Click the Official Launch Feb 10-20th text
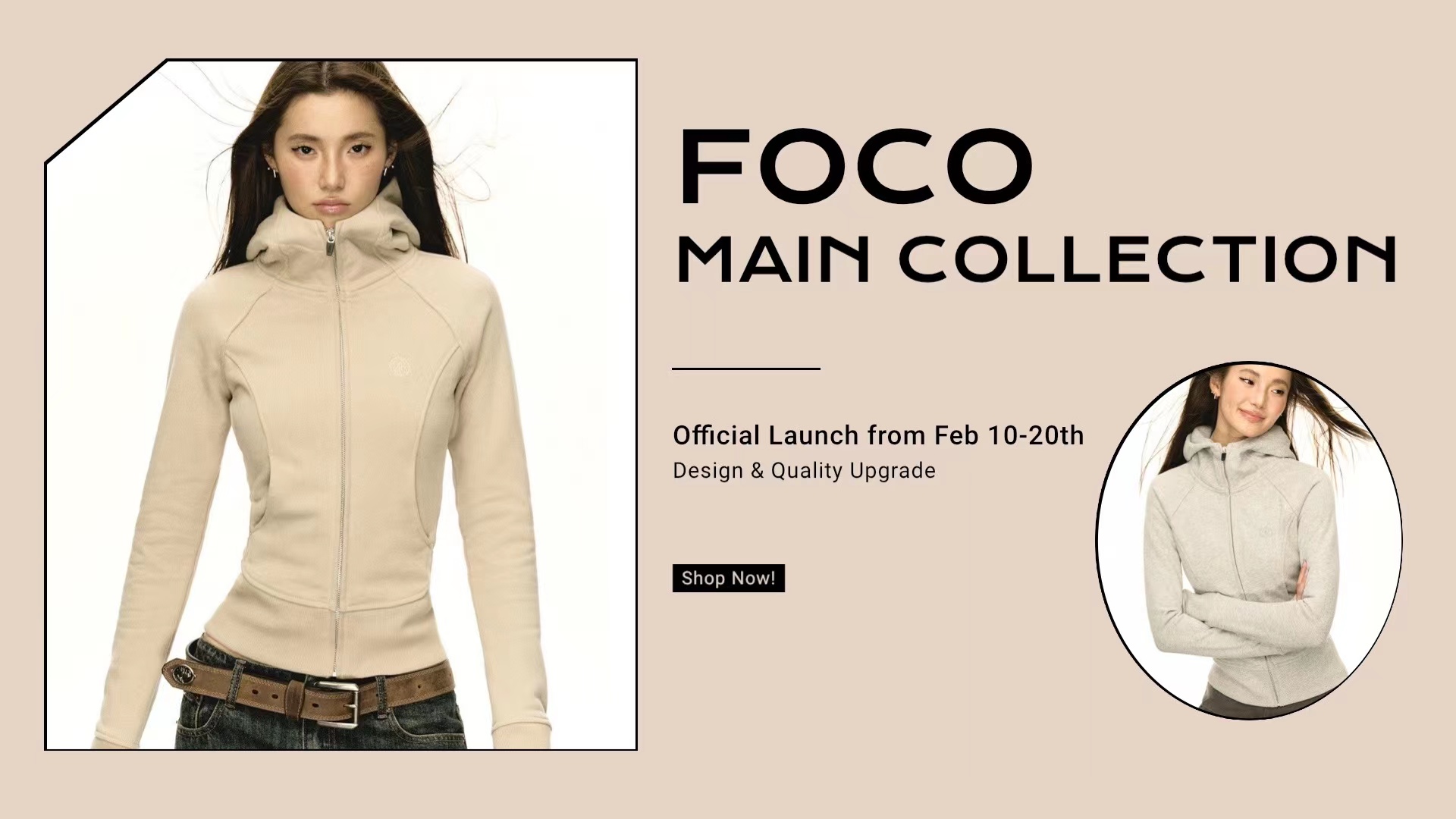This screenshot has width=1456, height=819. [x=878, y=435]
